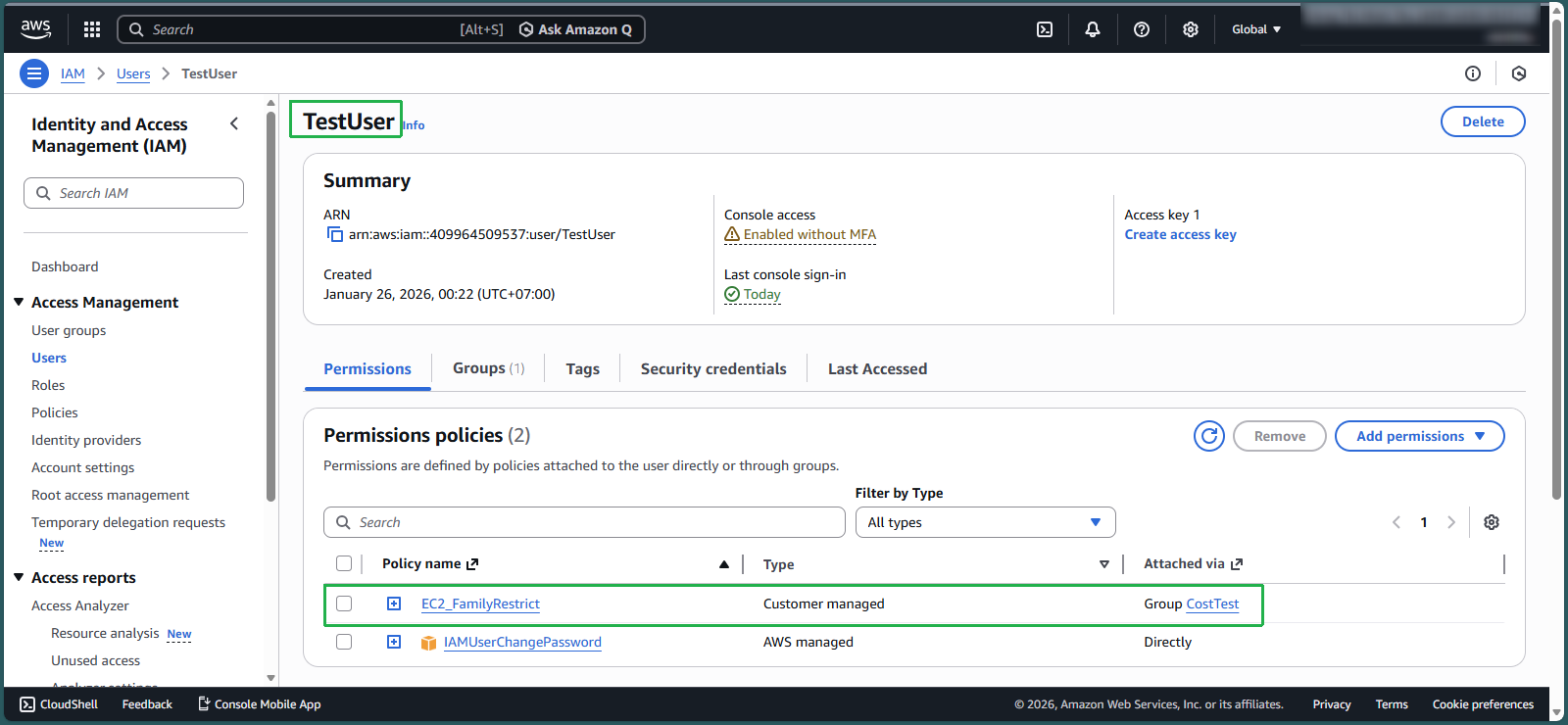Open the EC2_FamilyRestrict policy link
Viewport: 1568px width, 725px height.
pos(480,604)
